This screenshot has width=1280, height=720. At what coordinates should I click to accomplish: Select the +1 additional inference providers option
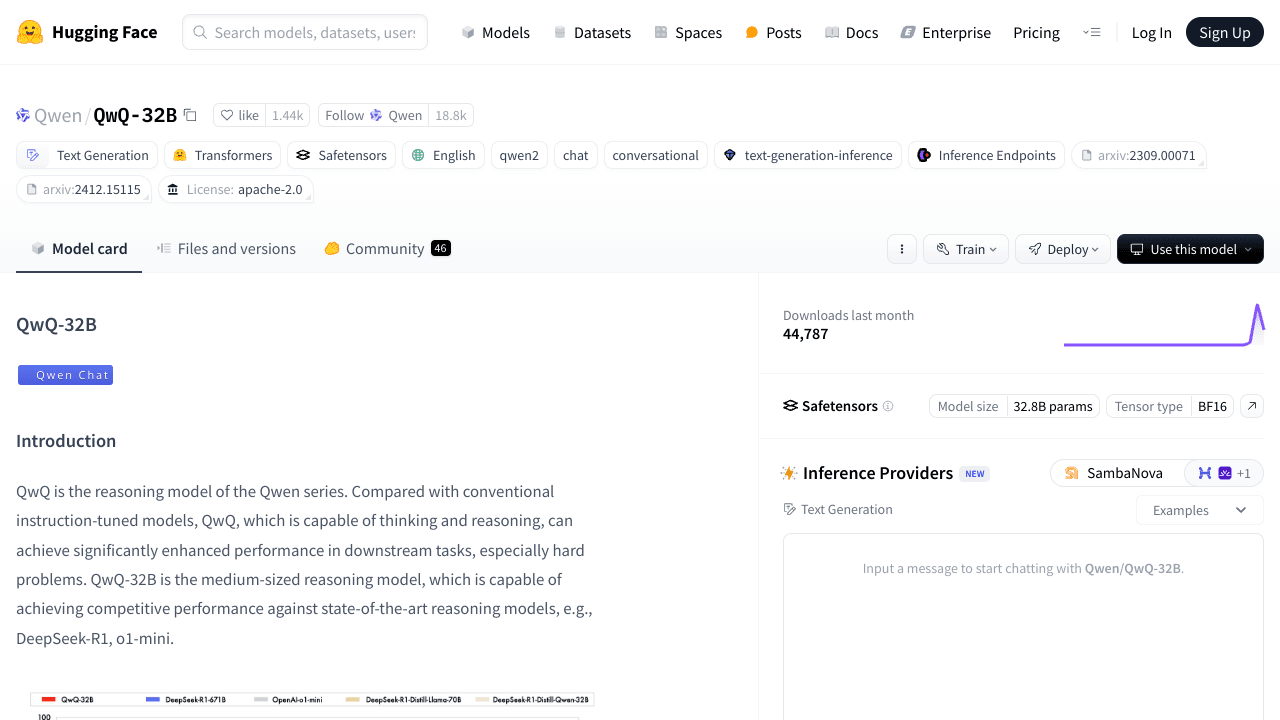tap(1224, 473)
